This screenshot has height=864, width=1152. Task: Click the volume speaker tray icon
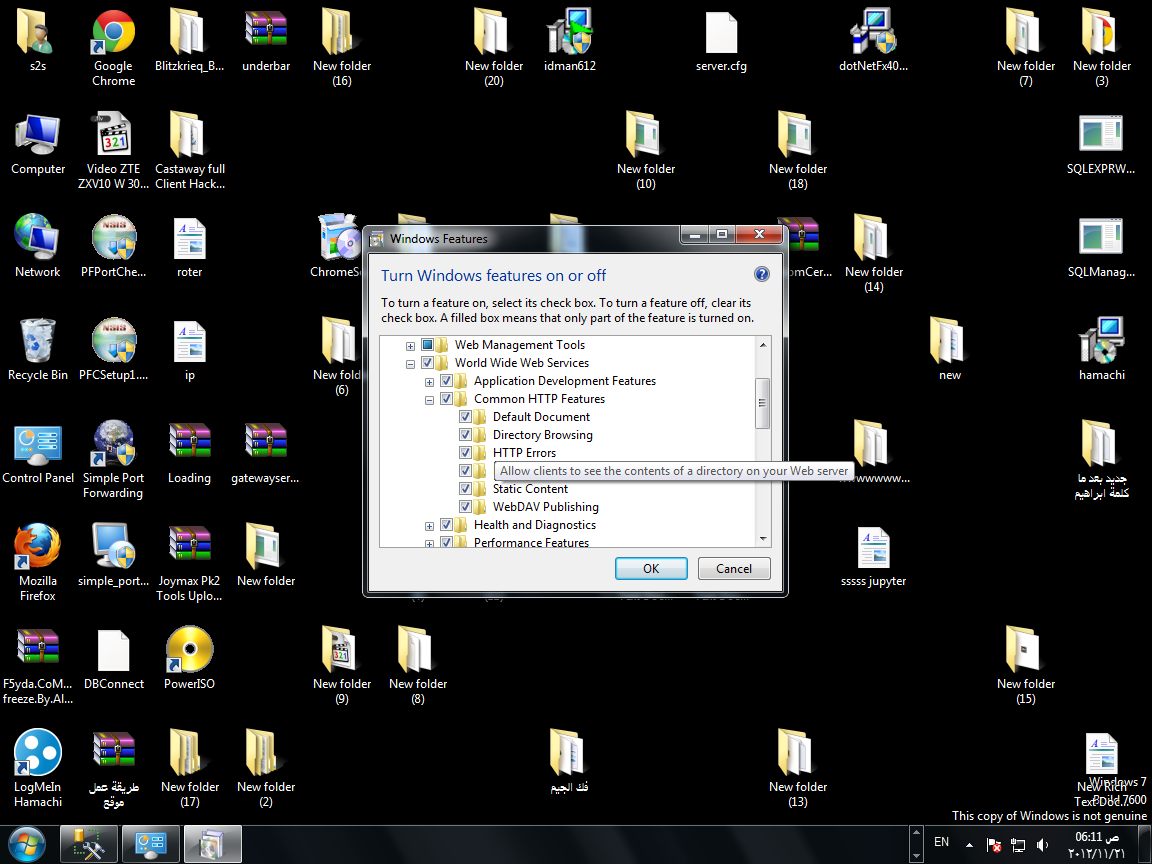(1043, 844)
